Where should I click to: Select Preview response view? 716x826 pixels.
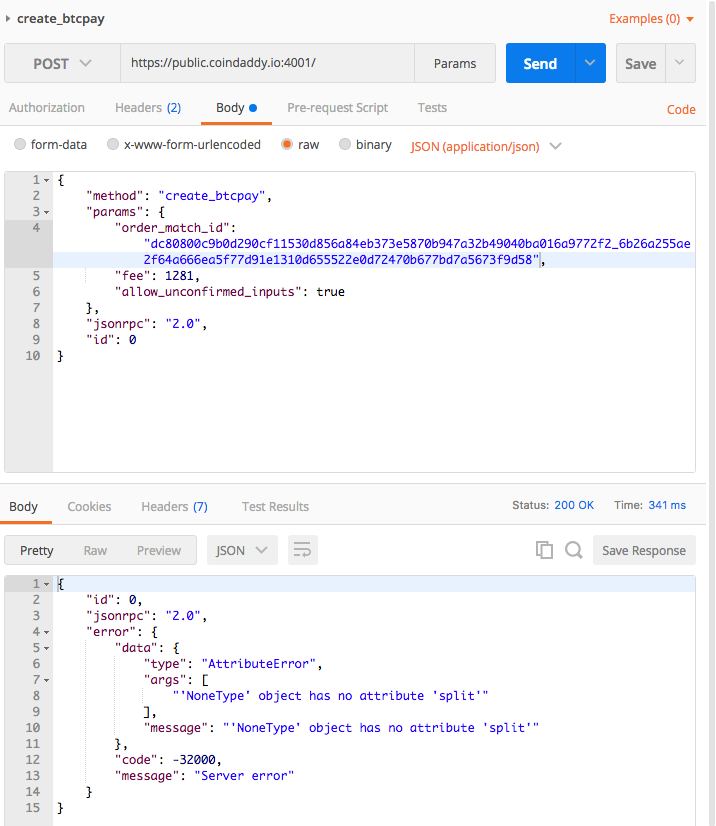[159, 550]
